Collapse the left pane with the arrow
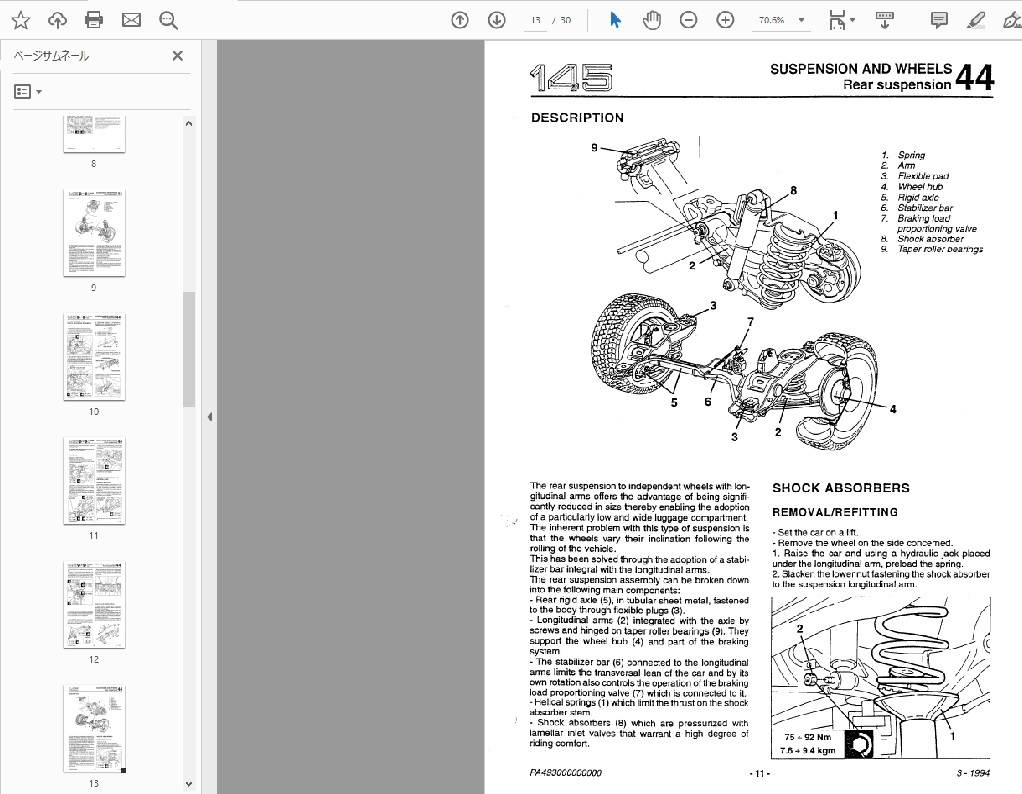The image size is (1022, 794). coord(210,417)
